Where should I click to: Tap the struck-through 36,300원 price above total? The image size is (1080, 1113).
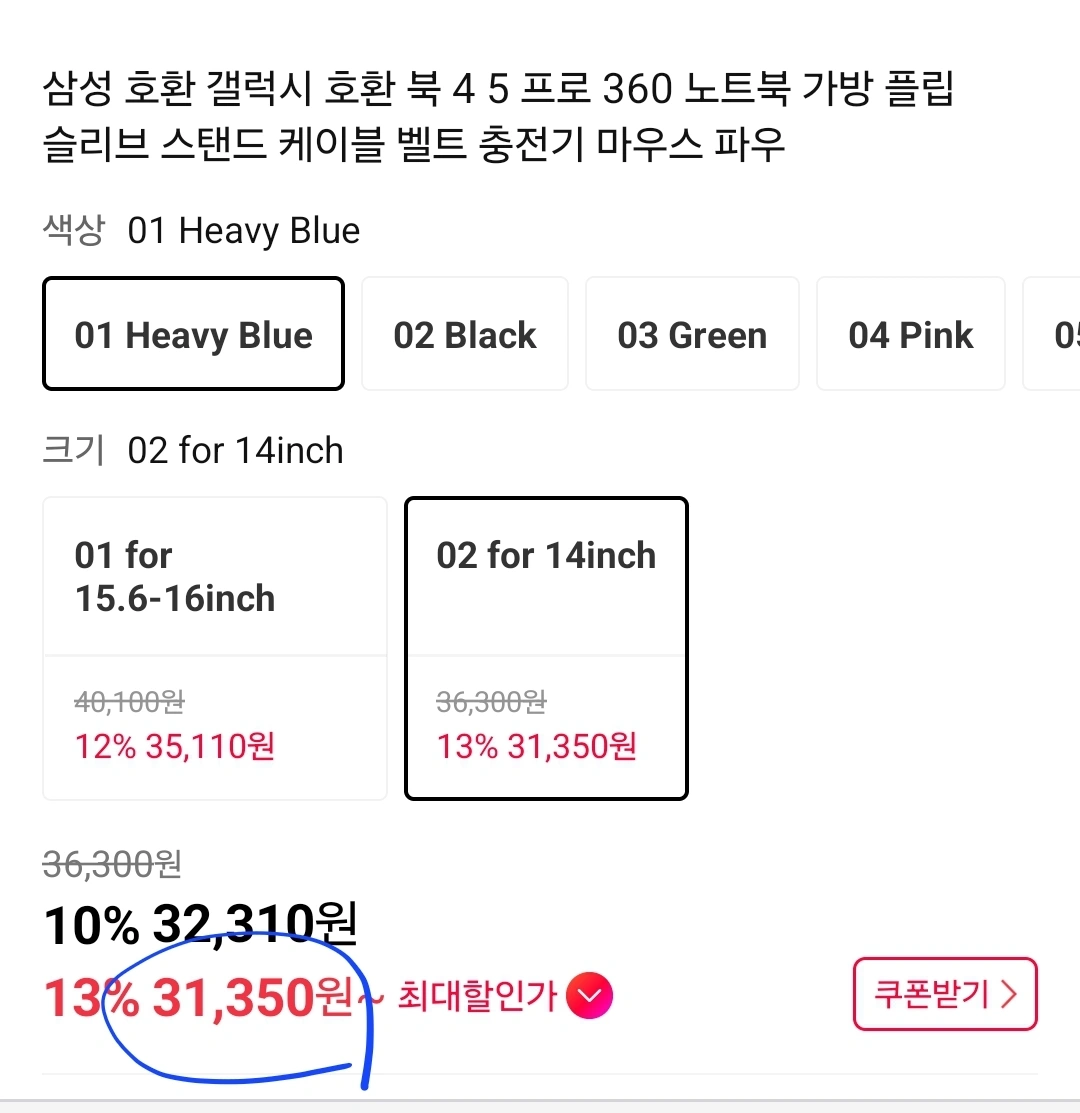coord(112,865)
